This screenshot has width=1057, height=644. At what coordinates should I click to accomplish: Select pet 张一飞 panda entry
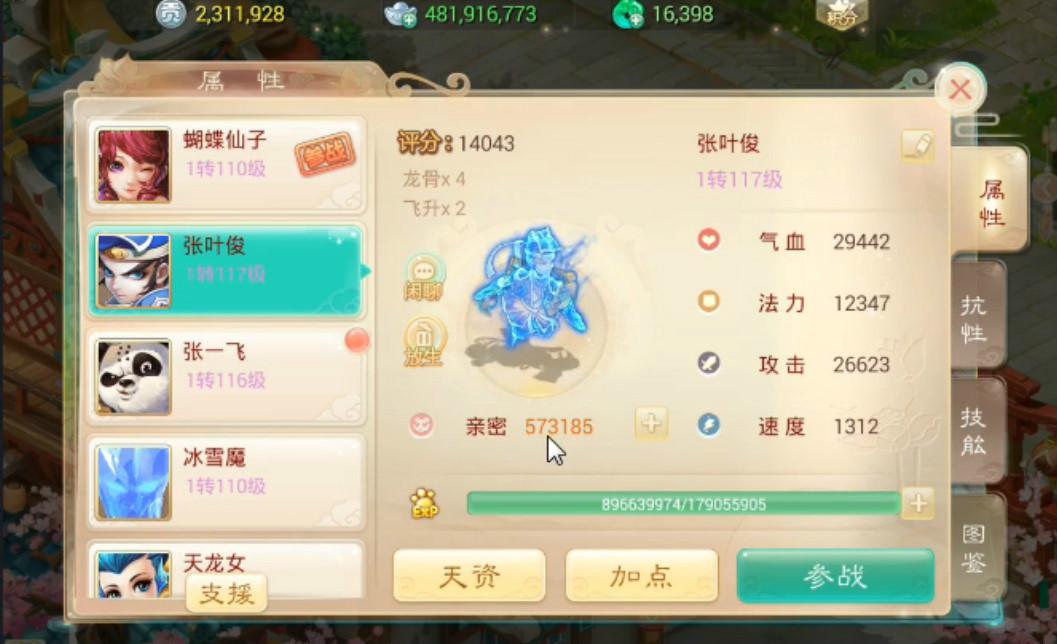coord(226,377)
